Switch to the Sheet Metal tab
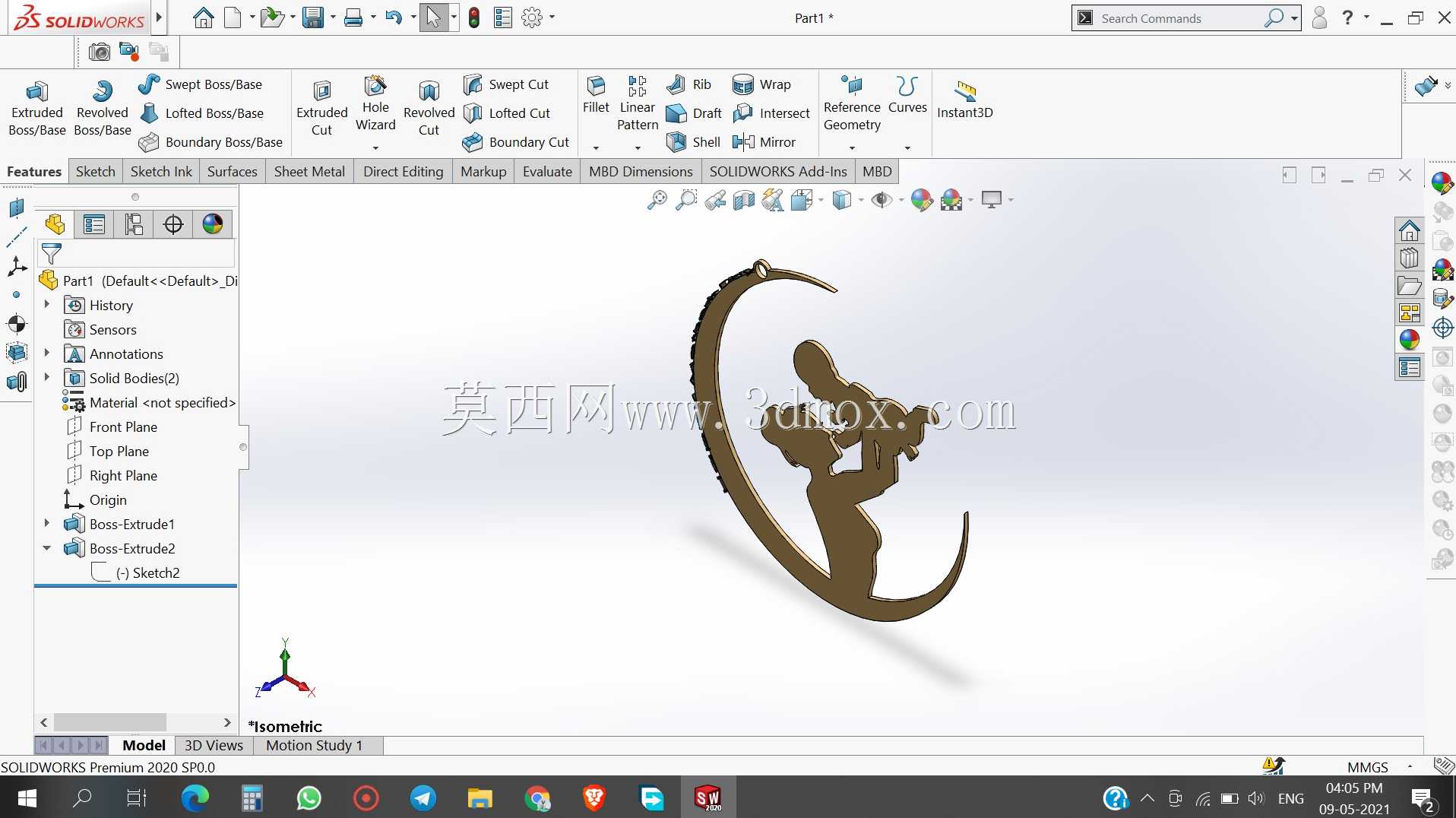The image size is (1456, 818). click(309, 172)
